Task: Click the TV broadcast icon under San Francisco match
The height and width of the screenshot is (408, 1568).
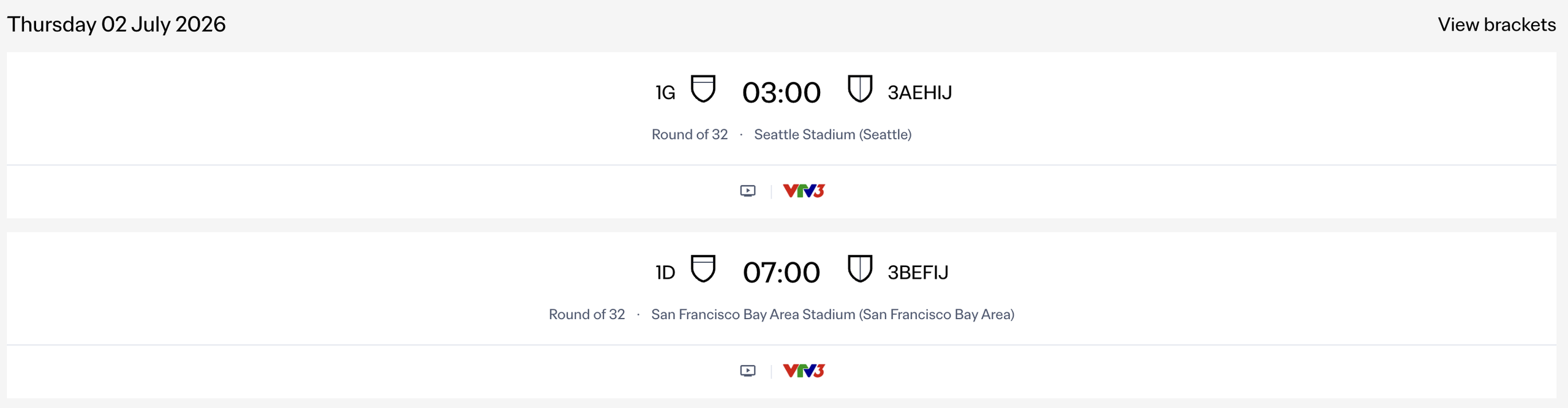Action: pos(747,371)
